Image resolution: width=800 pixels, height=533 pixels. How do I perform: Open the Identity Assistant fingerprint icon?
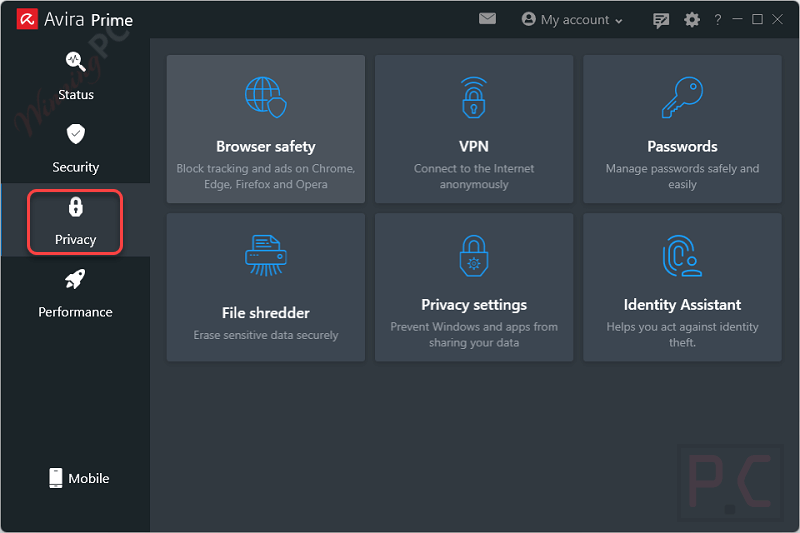pos(682,256)
